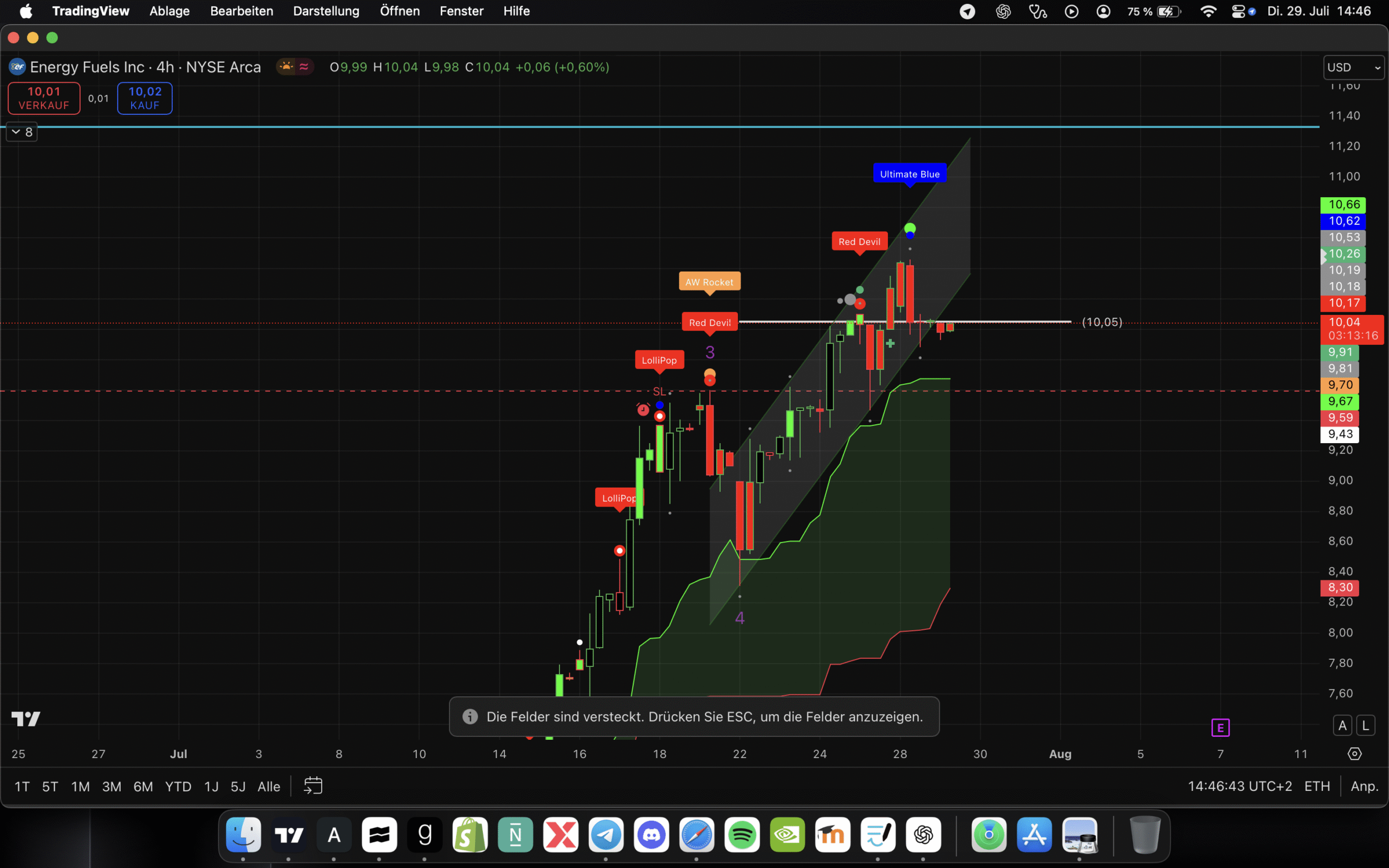Open TradingView from the dock
Screen dimensions: 1389x868
pyautogui.click(x=288, y=835)
